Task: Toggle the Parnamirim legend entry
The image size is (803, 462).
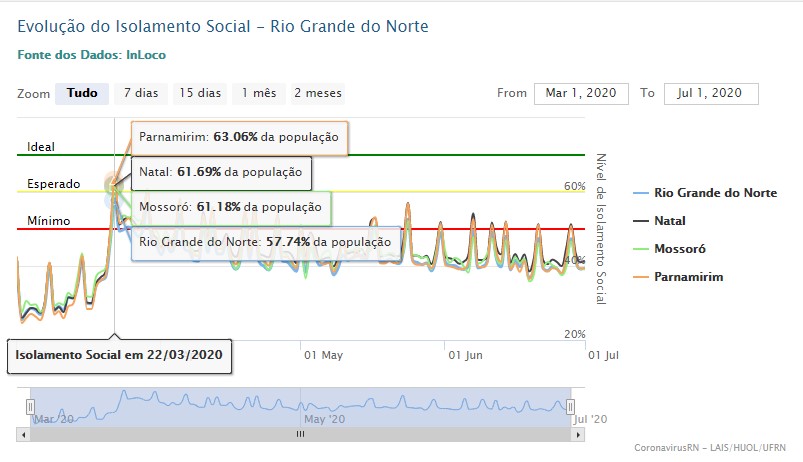Action: click(x=687, y=276)
